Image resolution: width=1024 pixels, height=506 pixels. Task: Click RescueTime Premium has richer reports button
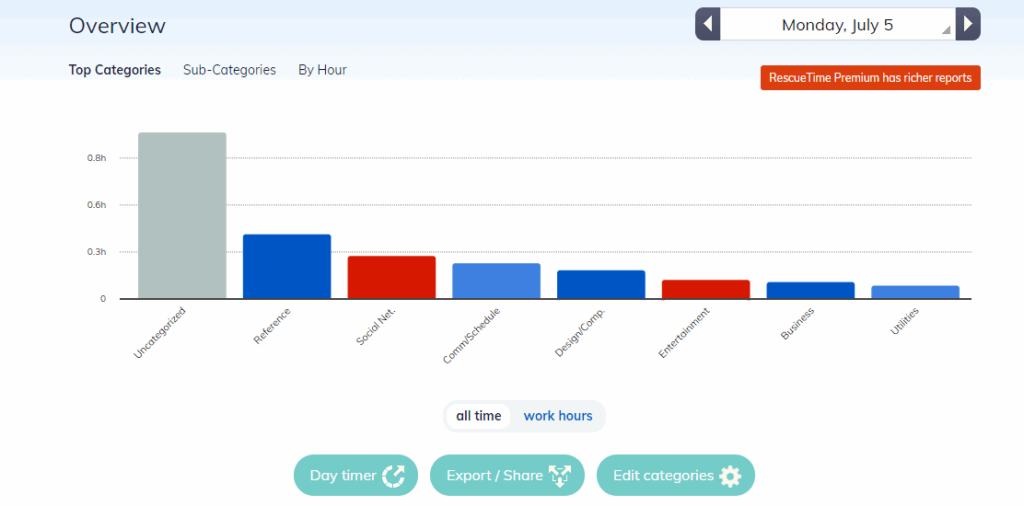pos(870,78)
